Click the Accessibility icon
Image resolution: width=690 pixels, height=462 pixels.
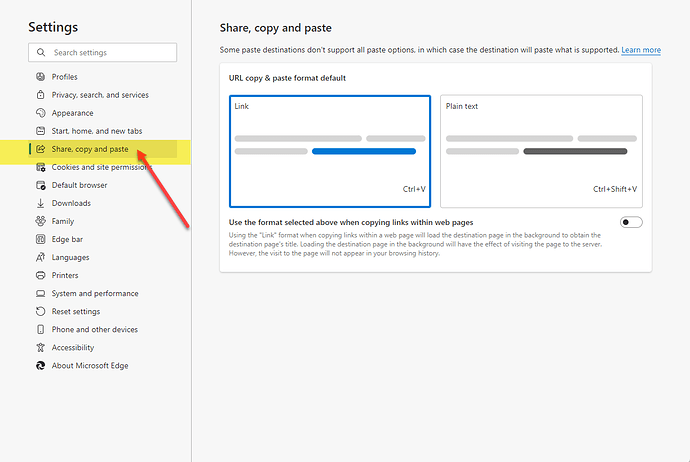(x=40, y=347)
